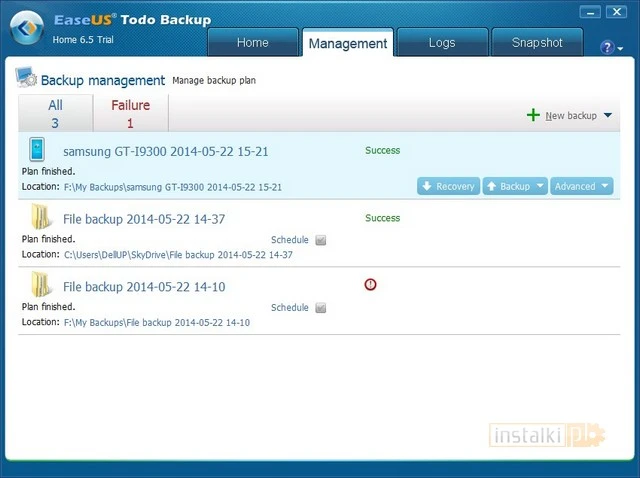Click the Backup management monitor icon
Screen dimensions: 640x478
(x=26, y=77)
